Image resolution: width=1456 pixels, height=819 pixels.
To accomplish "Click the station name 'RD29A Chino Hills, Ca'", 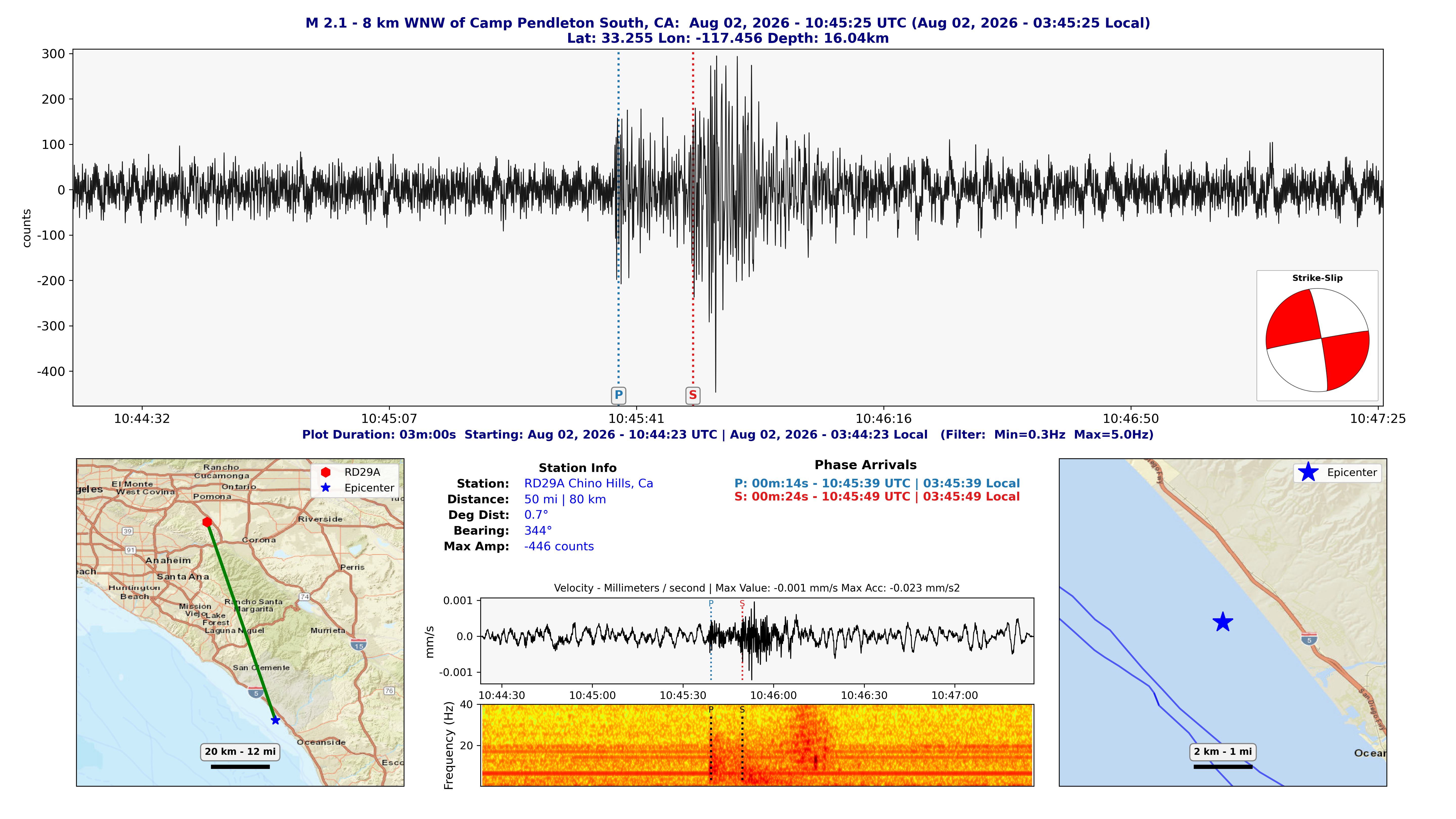I will tap(588, 484).
